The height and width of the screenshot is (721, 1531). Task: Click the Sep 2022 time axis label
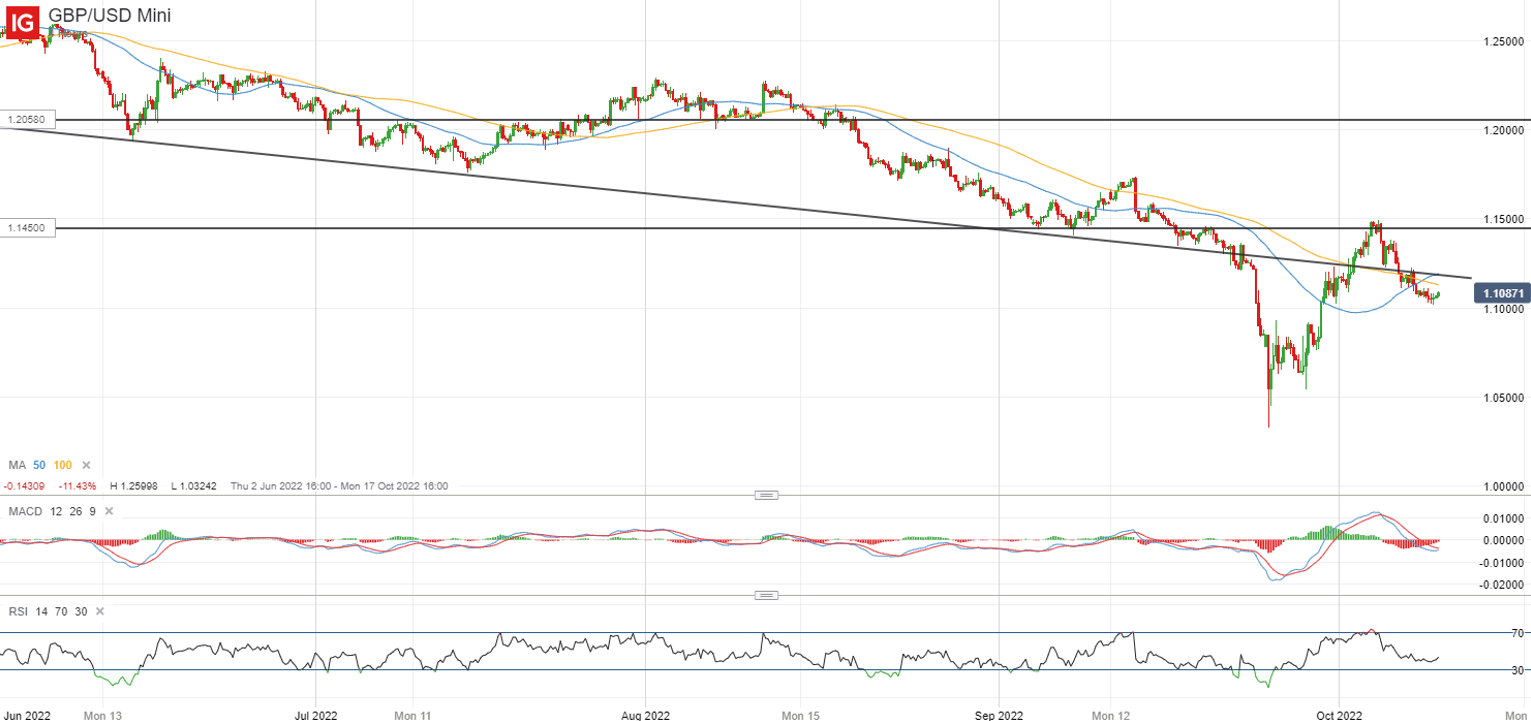click(999, 716)
